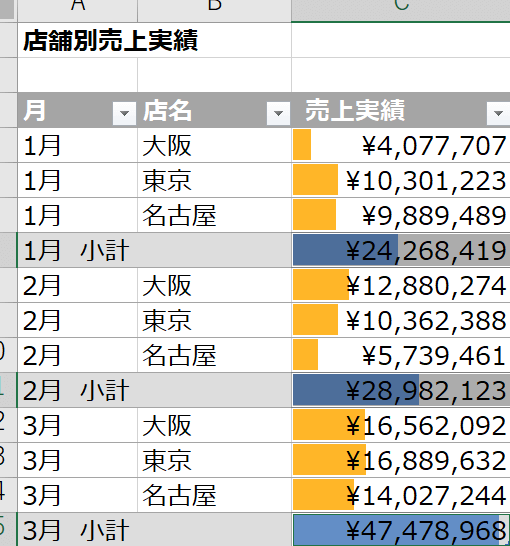Click the 3月 cell beside 名古屋

click(x=78, y=495)
